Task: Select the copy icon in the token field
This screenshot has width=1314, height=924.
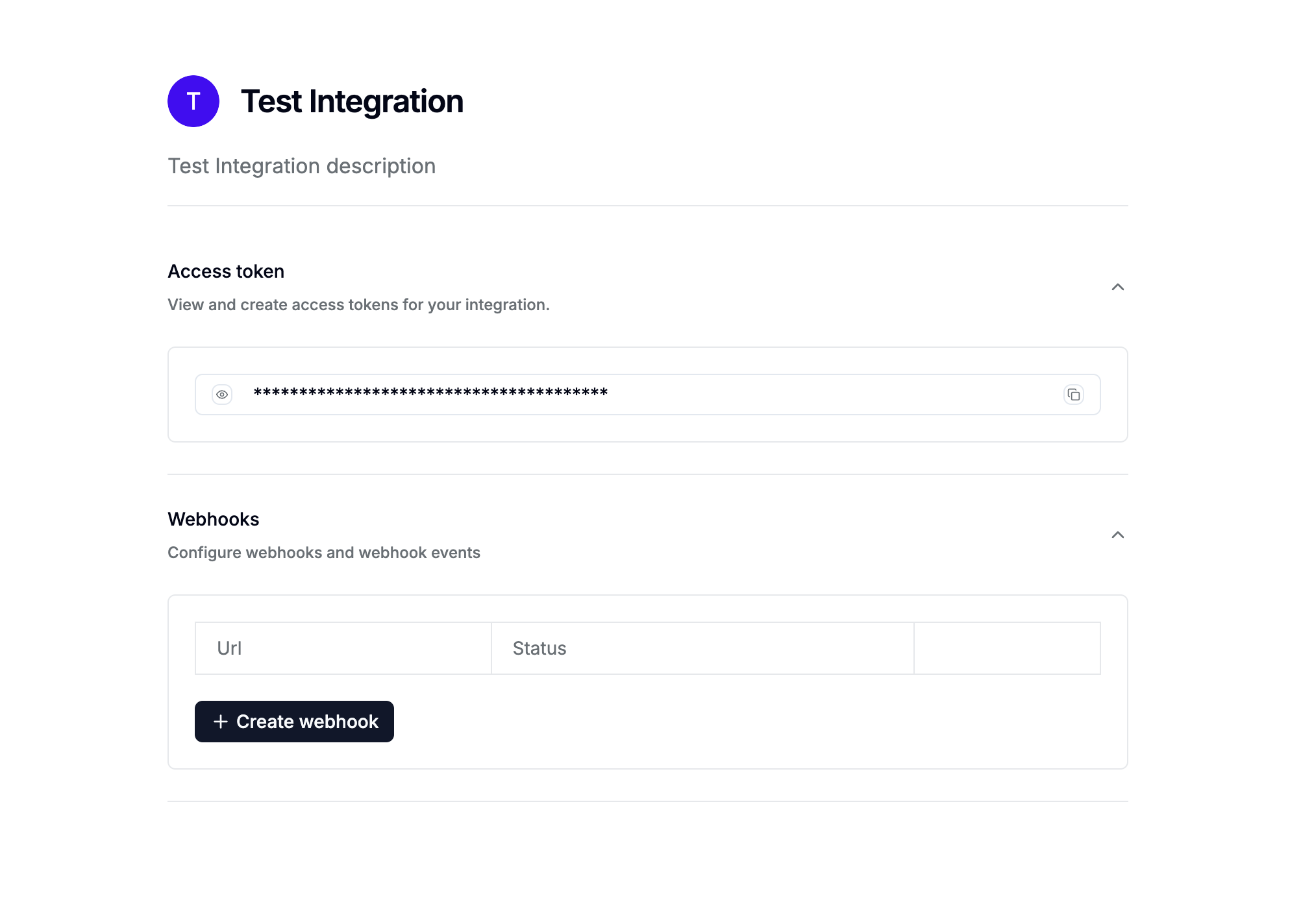Action: [x=1074, y=394]
